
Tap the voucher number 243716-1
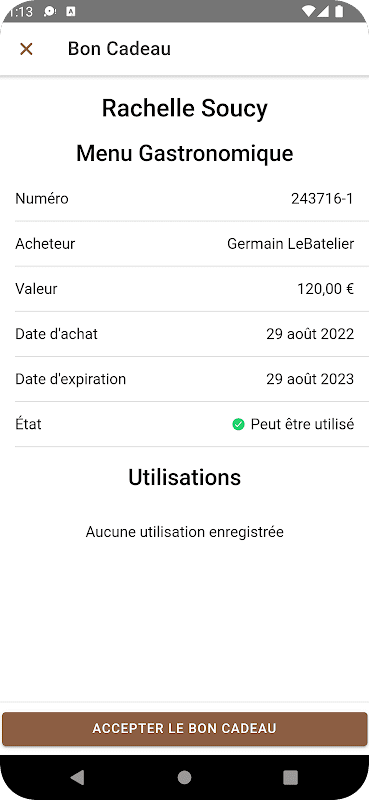[323, 198]
